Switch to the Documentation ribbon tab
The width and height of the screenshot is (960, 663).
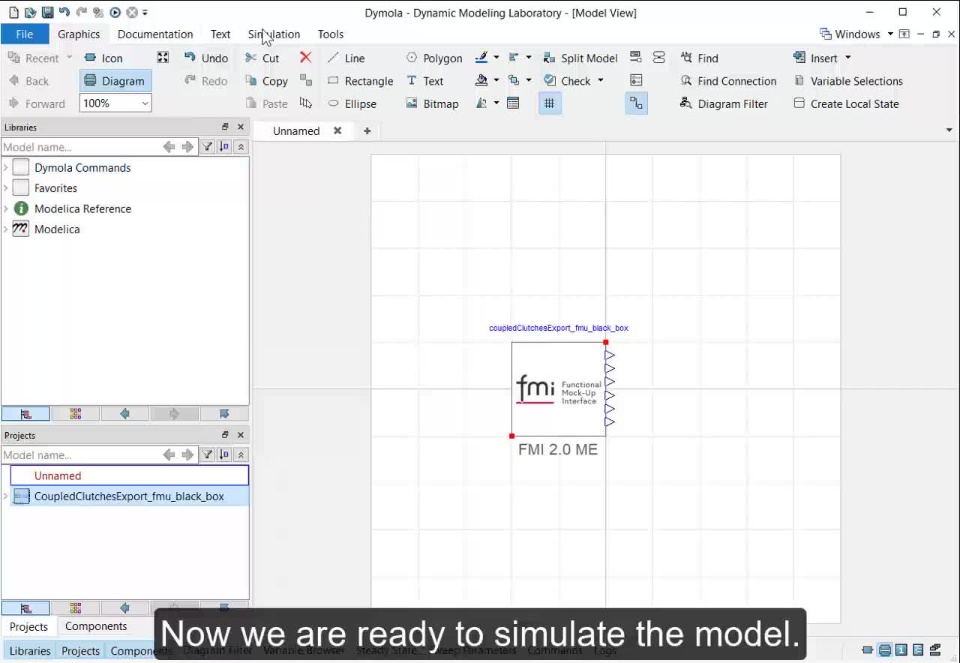tap(155, 34)
